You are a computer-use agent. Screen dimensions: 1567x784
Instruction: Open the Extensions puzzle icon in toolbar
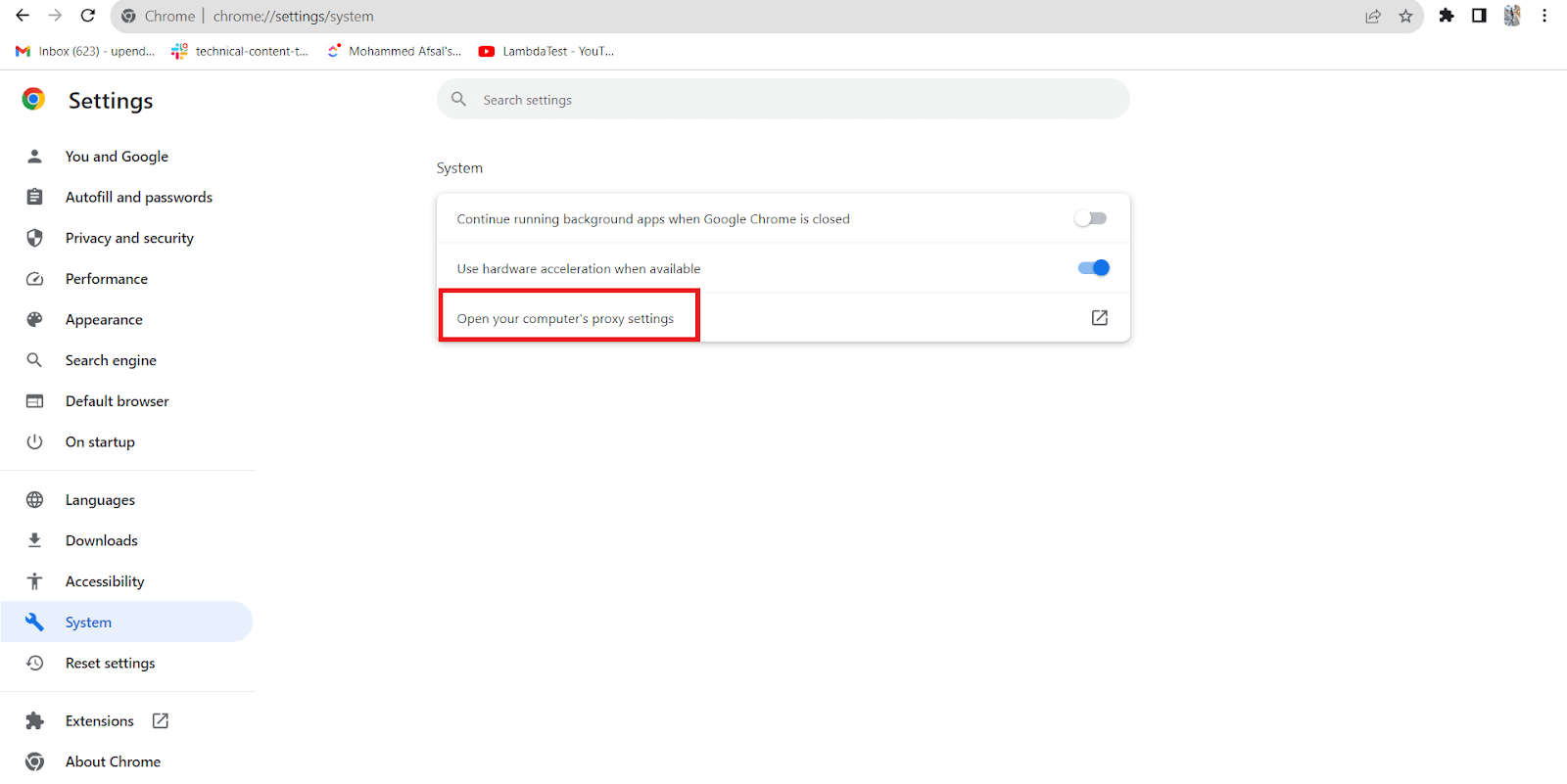[x=1447, y=16]
